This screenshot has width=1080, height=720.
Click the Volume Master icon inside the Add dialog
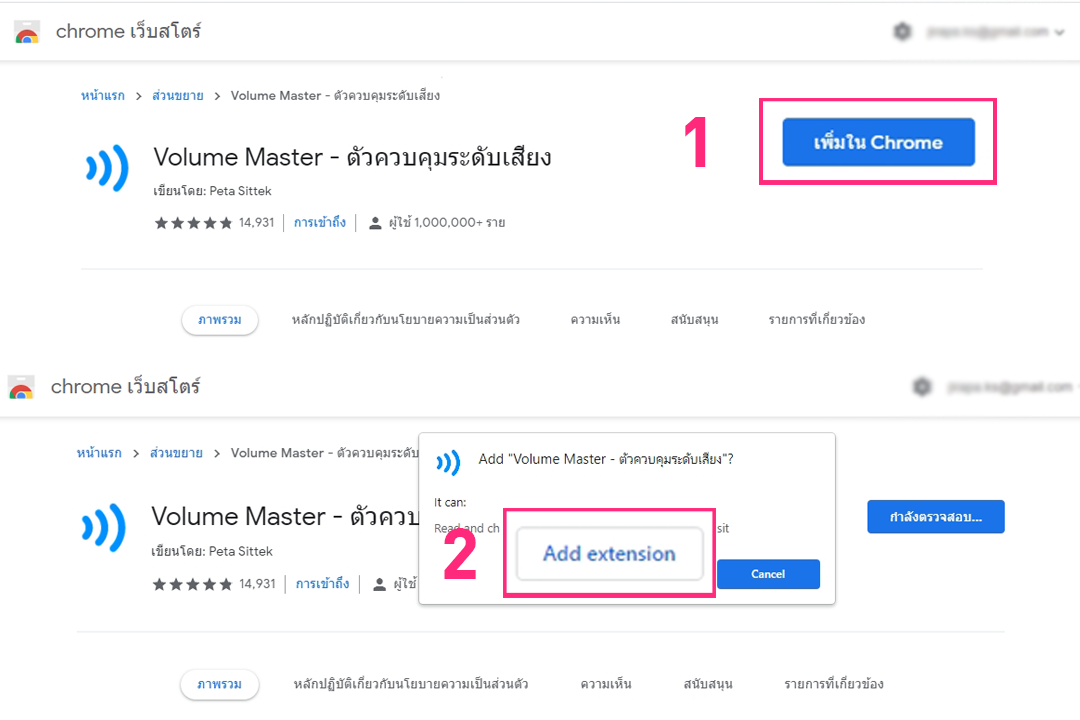pyautogui.click(x=449, y=461)
